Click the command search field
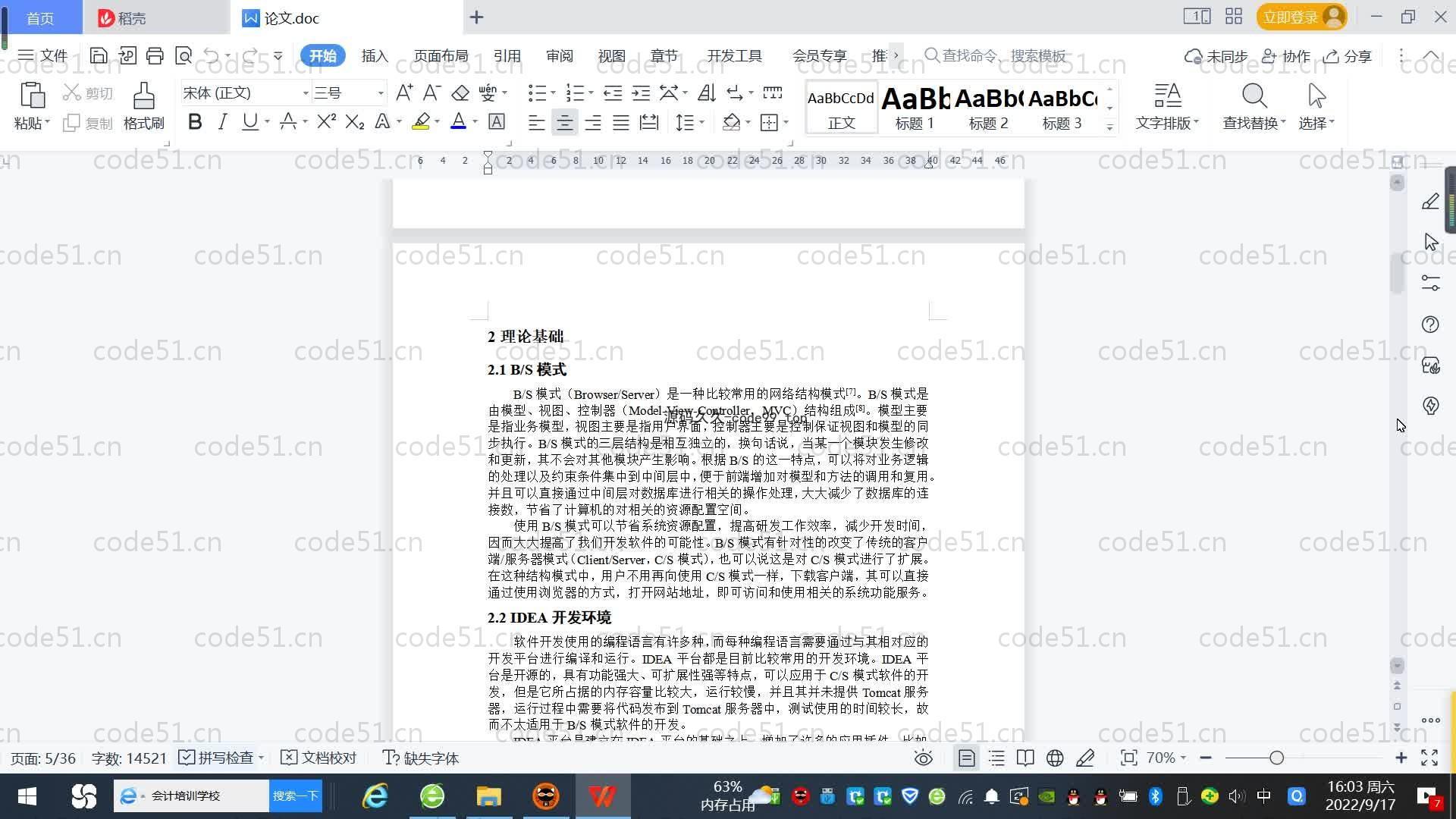The height and width of the screenshot is (819, 1456). [995, 55]
